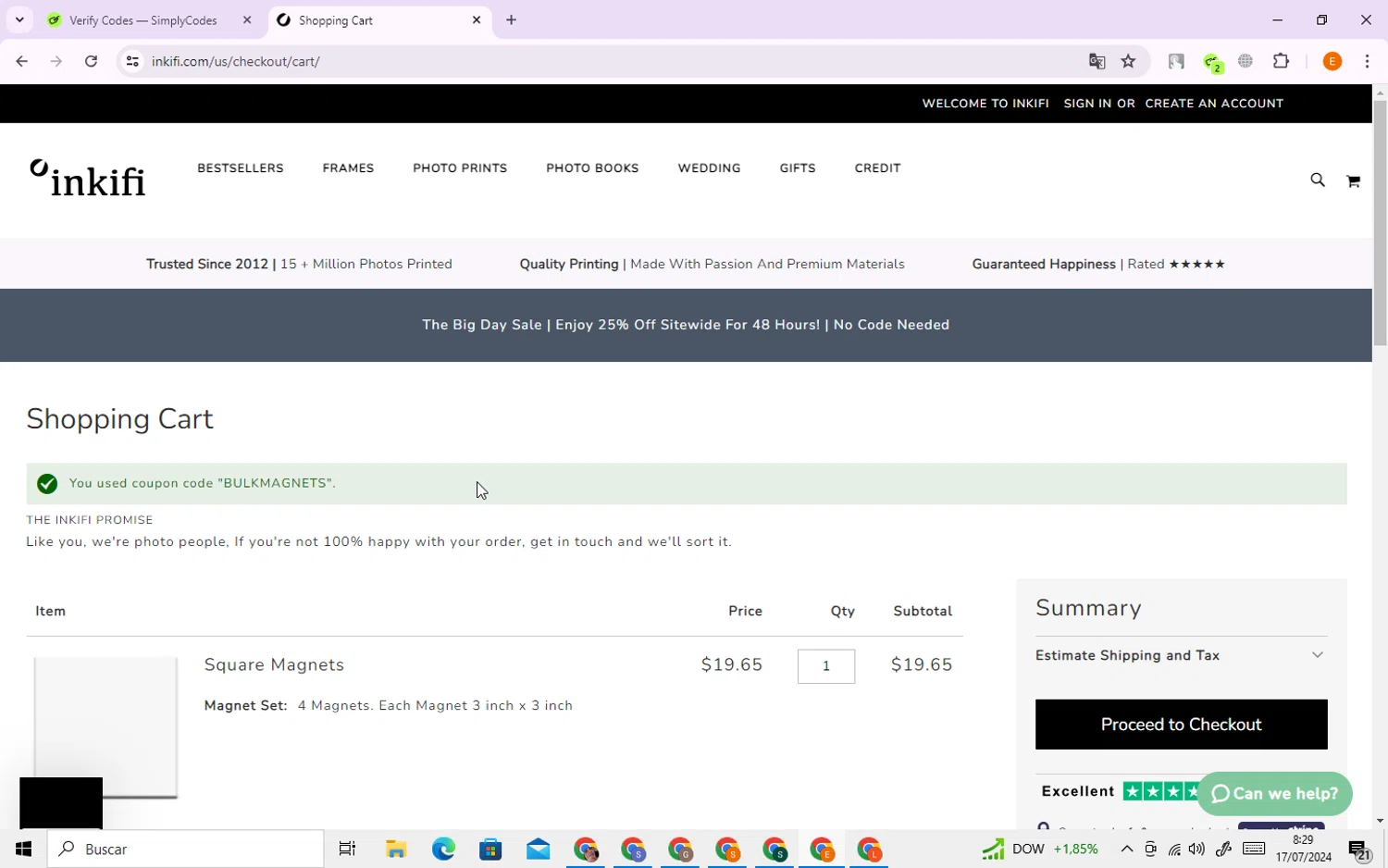Open the notification center with 21 badge
This screenshot has height=868, width=1388.
tap(1360, 850)
